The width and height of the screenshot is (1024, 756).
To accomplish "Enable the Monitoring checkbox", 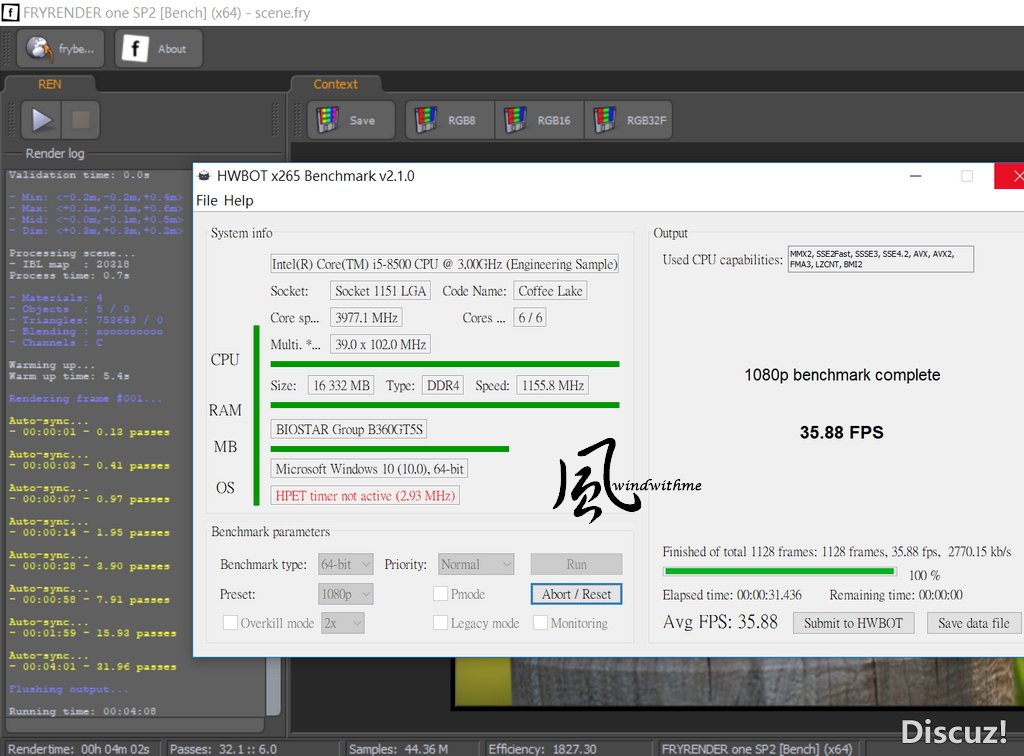I will [540, 623].
